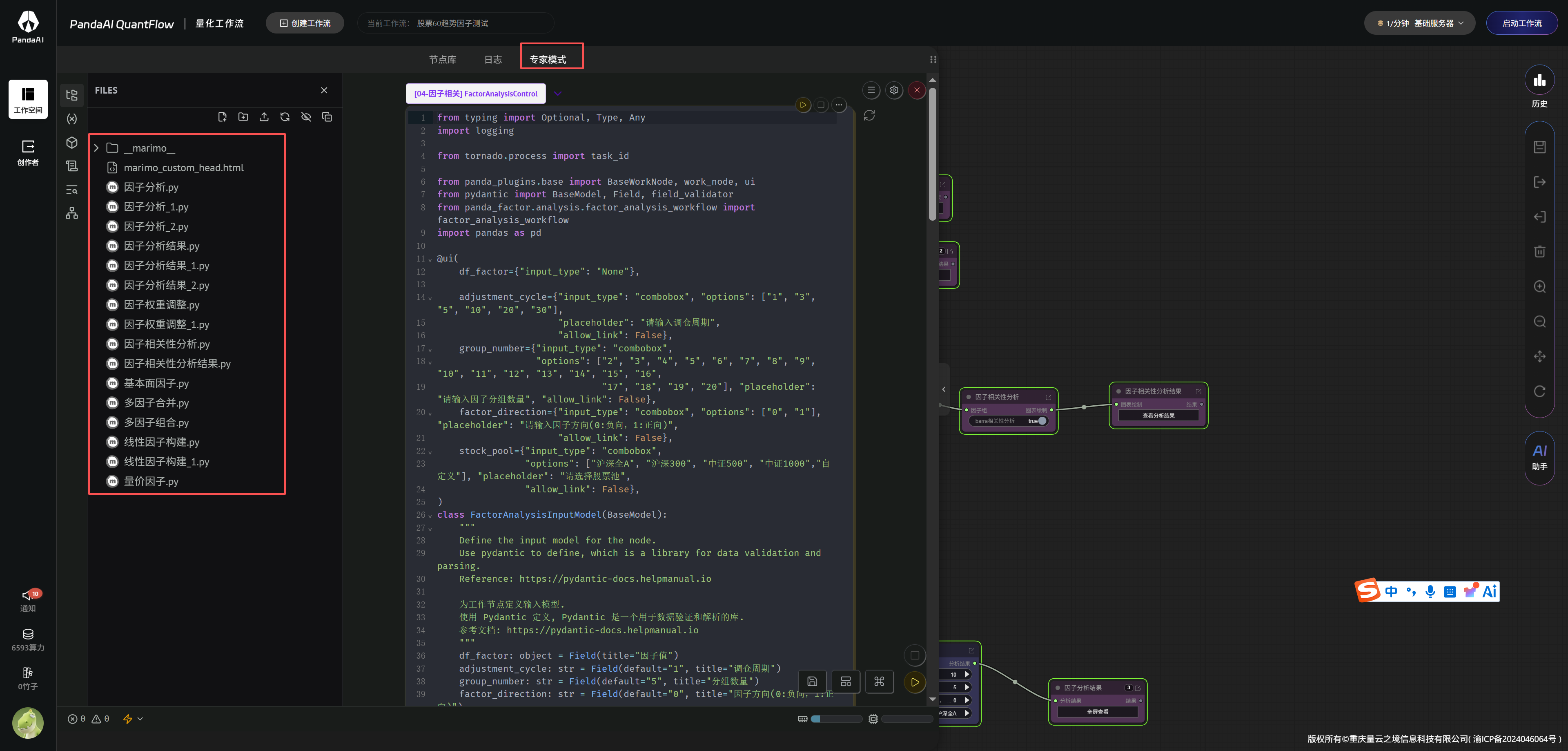
Task: Open the documentation search panel icon
Action: pos(72,190)
